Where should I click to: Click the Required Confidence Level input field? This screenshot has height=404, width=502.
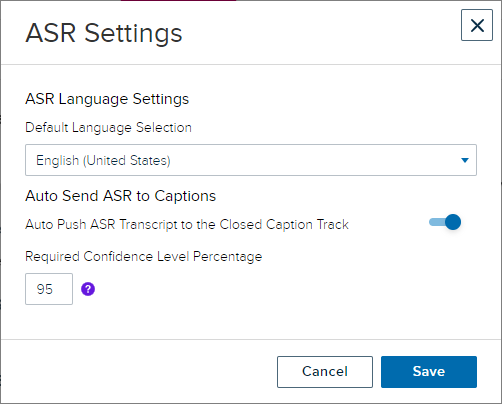point(49,289)
